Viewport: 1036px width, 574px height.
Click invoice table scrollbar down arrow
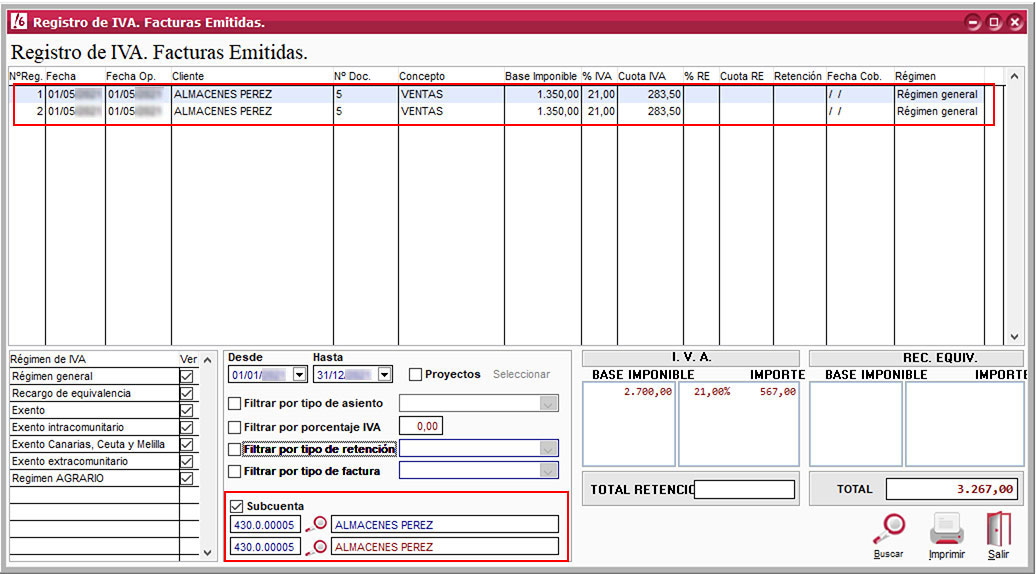point(1014,337)
